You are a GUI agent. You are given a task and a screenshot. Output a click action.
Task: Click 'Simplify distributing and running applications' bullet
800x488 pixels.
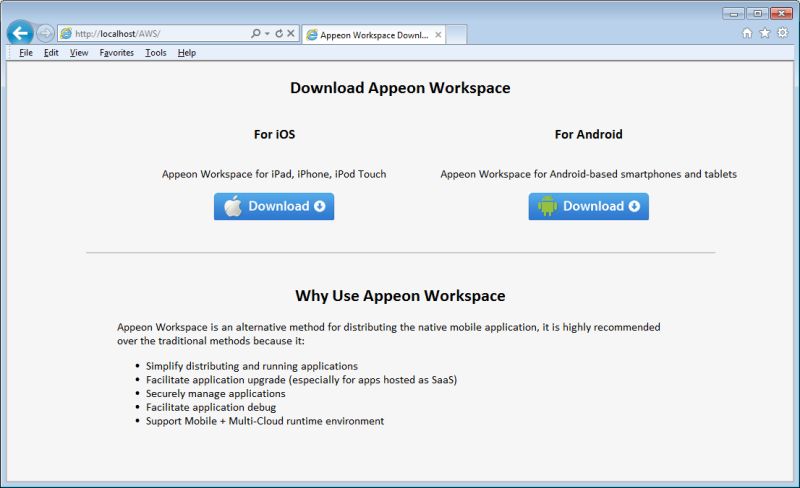click(x=252, y=366)
